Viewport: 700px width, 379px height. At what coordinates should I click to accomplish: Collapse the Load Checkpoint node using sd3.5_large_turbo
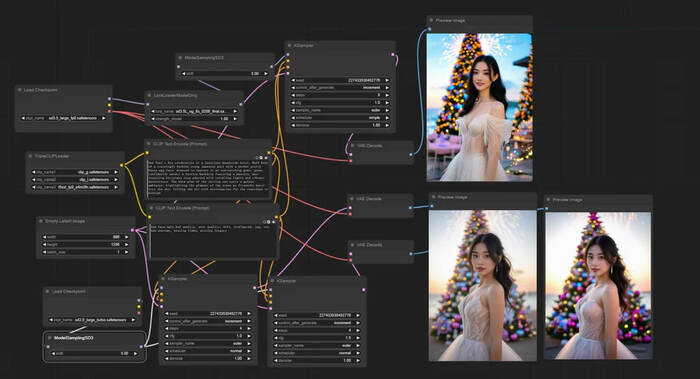click(x=47, y=292)
